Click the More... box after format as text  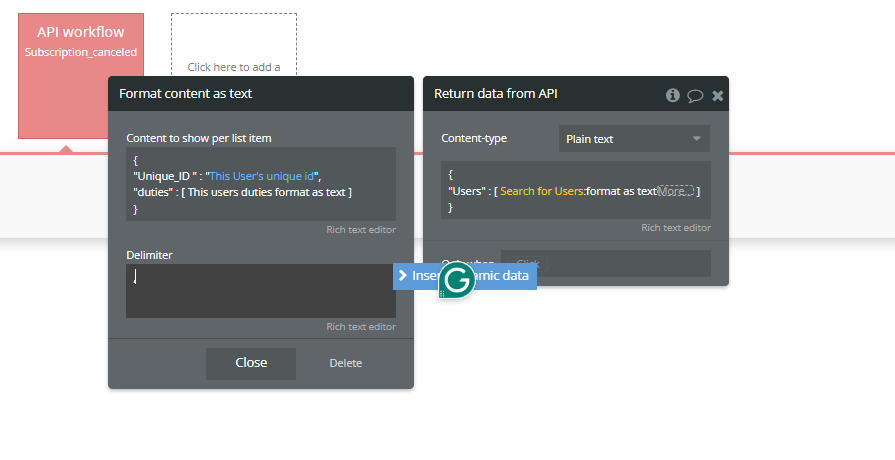(676, 191)
